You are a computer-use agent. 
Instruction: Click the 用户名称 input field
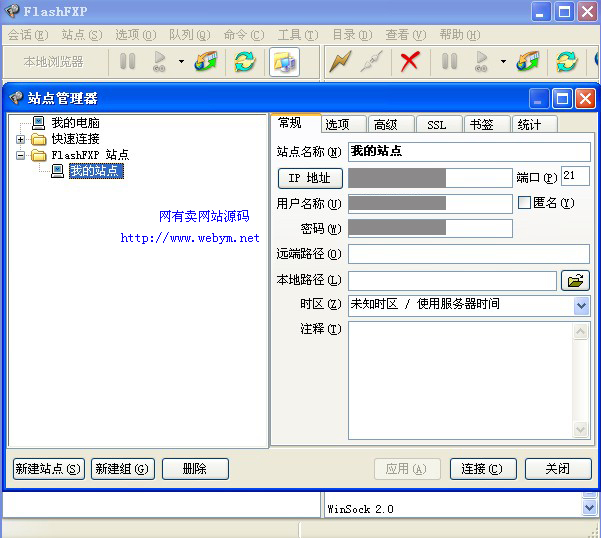[430, 204]
